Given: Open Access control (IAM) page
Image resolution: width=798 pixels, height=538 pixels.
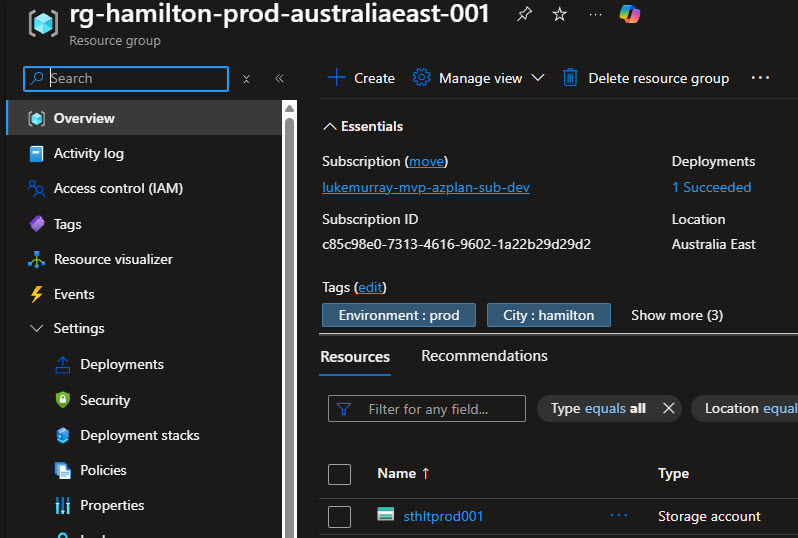Looking at the screenshot, I should [117, 188].
